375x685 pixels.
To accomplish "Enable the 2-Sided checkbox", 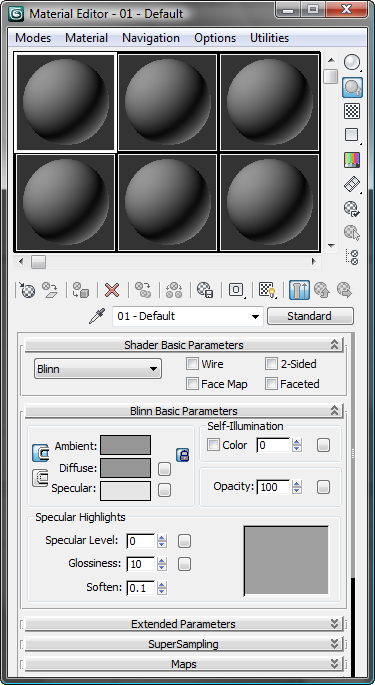I will coord(271,363).
